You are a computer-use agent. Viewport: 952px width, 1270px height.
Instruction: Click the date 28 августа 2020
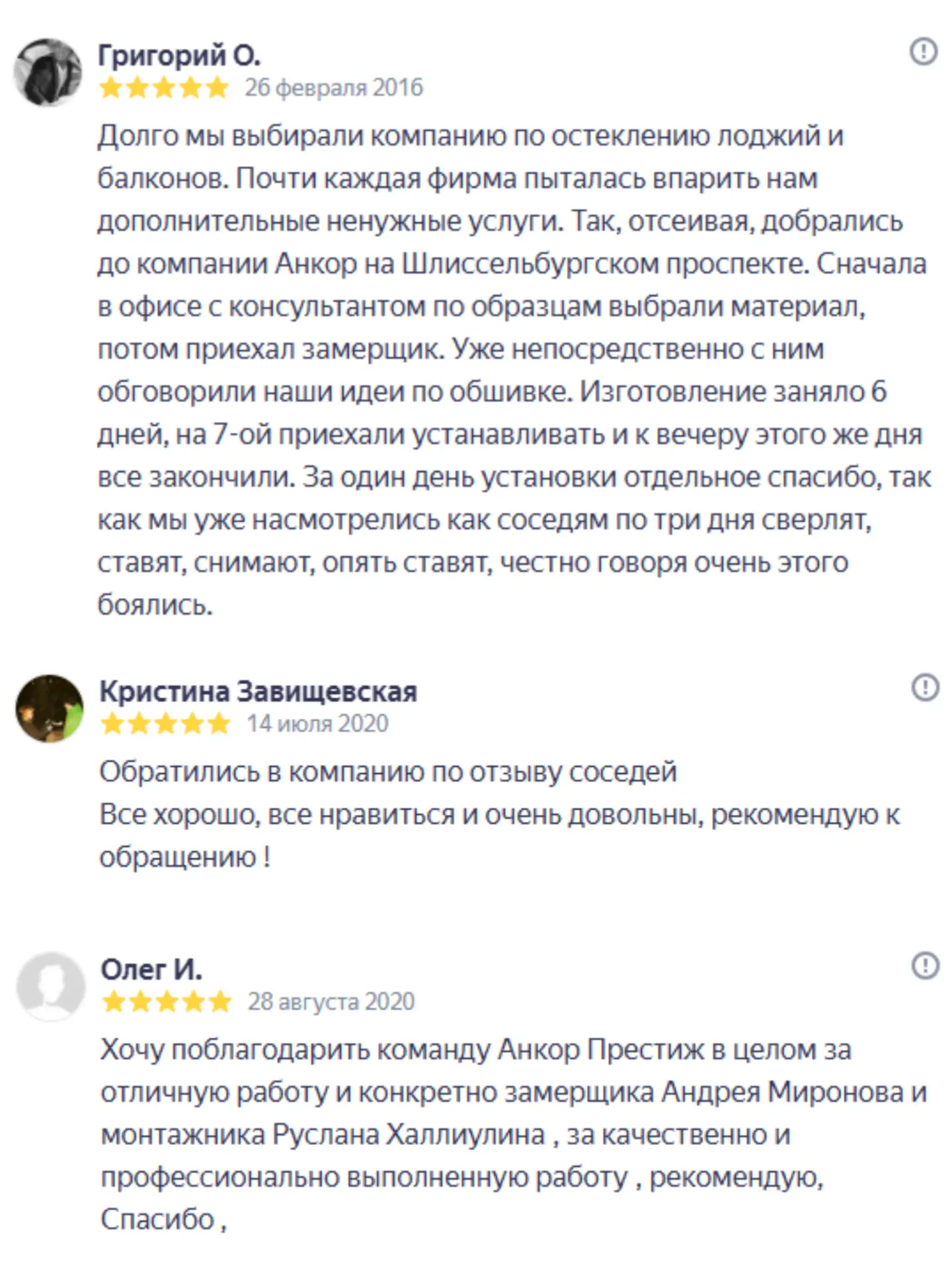coord(331,1001)
